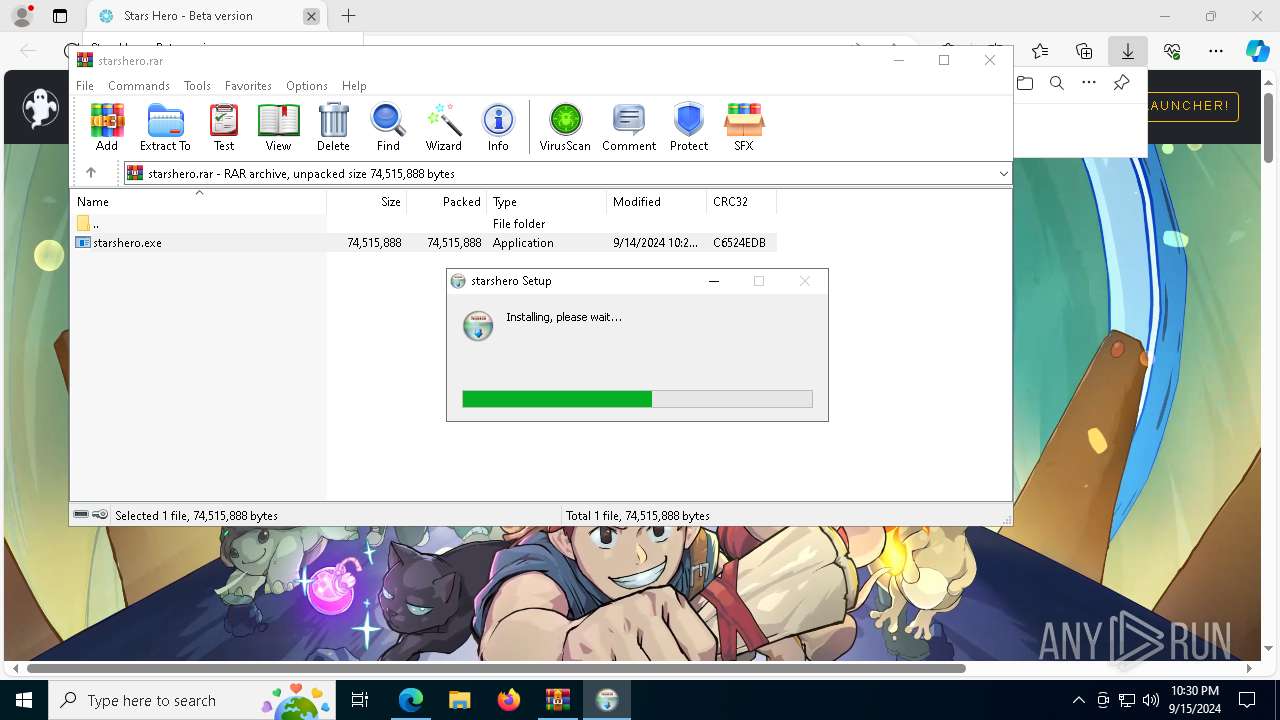Click the Delete toolbar icon
Image resolution: width=1280 pixels, height=720 pixels.
click(x=333, y=127)
